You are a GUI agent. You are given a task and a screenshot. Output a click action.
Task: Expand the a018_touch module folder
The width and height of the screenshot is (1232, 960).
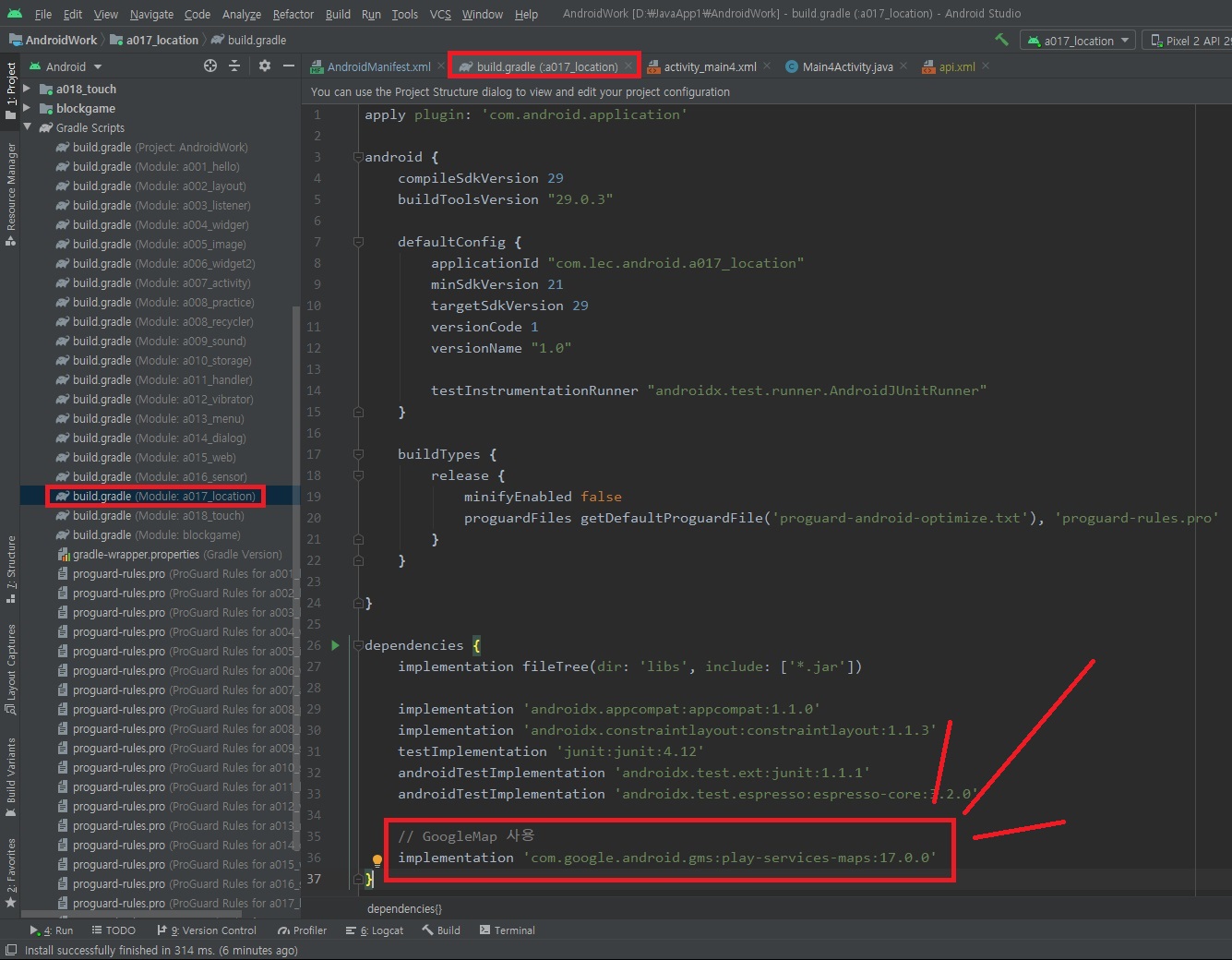[x=27, y=89]
